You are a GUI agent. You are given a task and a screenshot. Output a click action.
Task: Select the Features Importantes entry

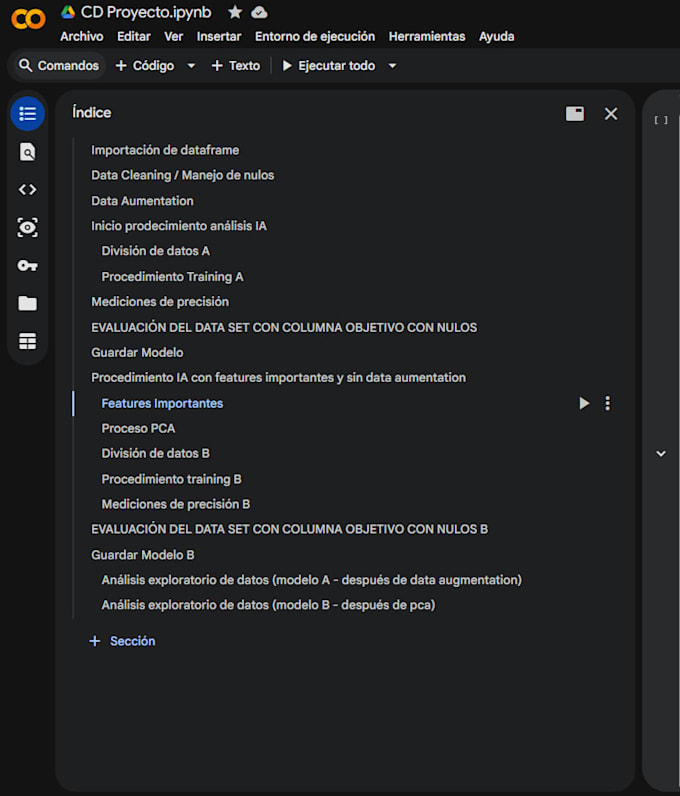click(x=162, y=404)
